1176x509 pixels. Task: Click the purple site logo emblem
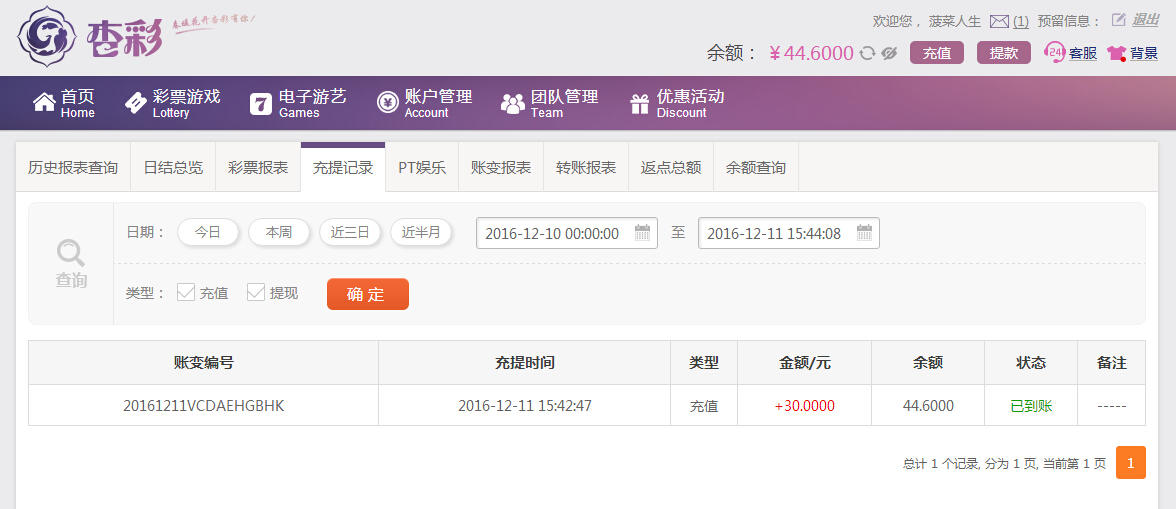click(47, 36)
